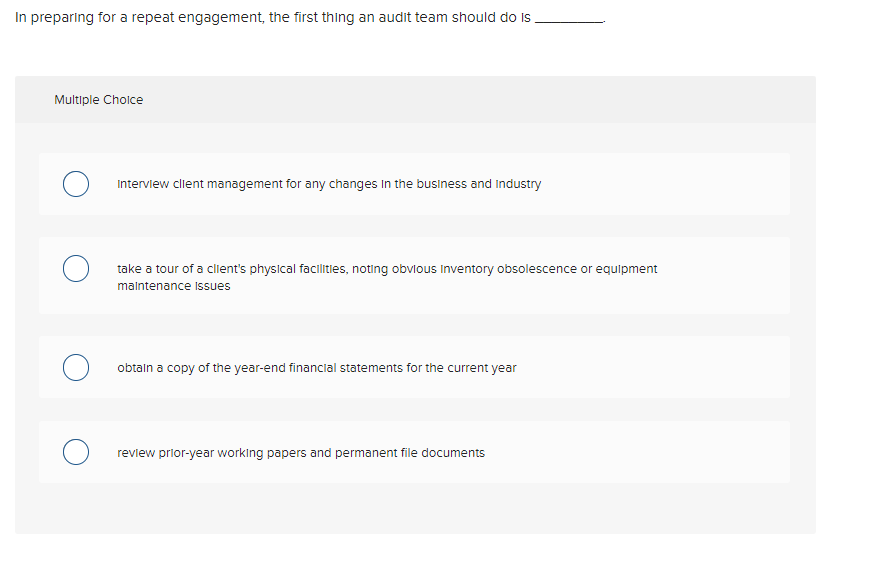870x577 pixels.
Task: Click the answer card for reviewing working papers
Action: point(414,452)
